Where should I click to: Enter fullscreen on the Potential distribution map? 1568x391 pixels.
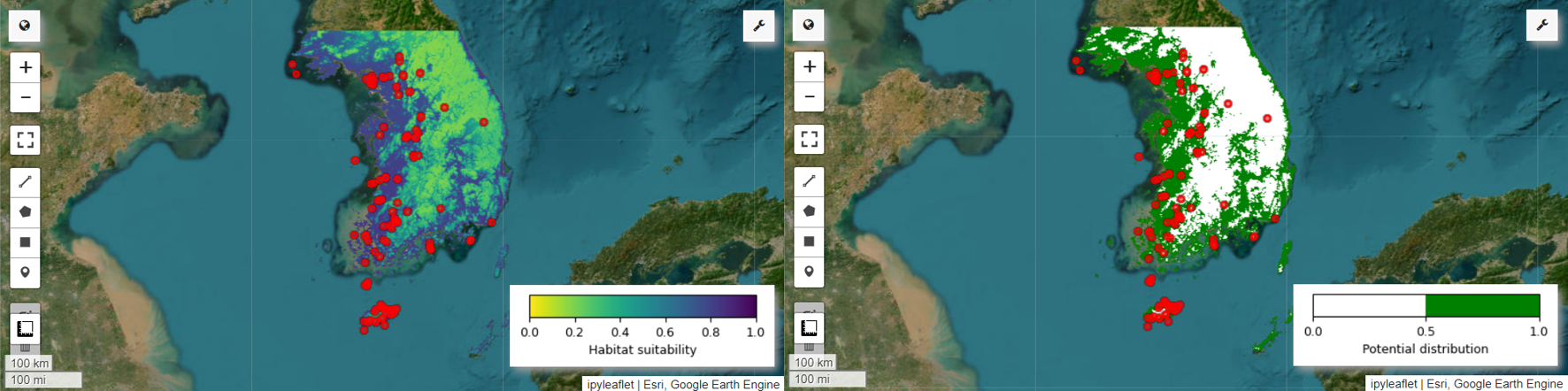click(x=809, y=139)
